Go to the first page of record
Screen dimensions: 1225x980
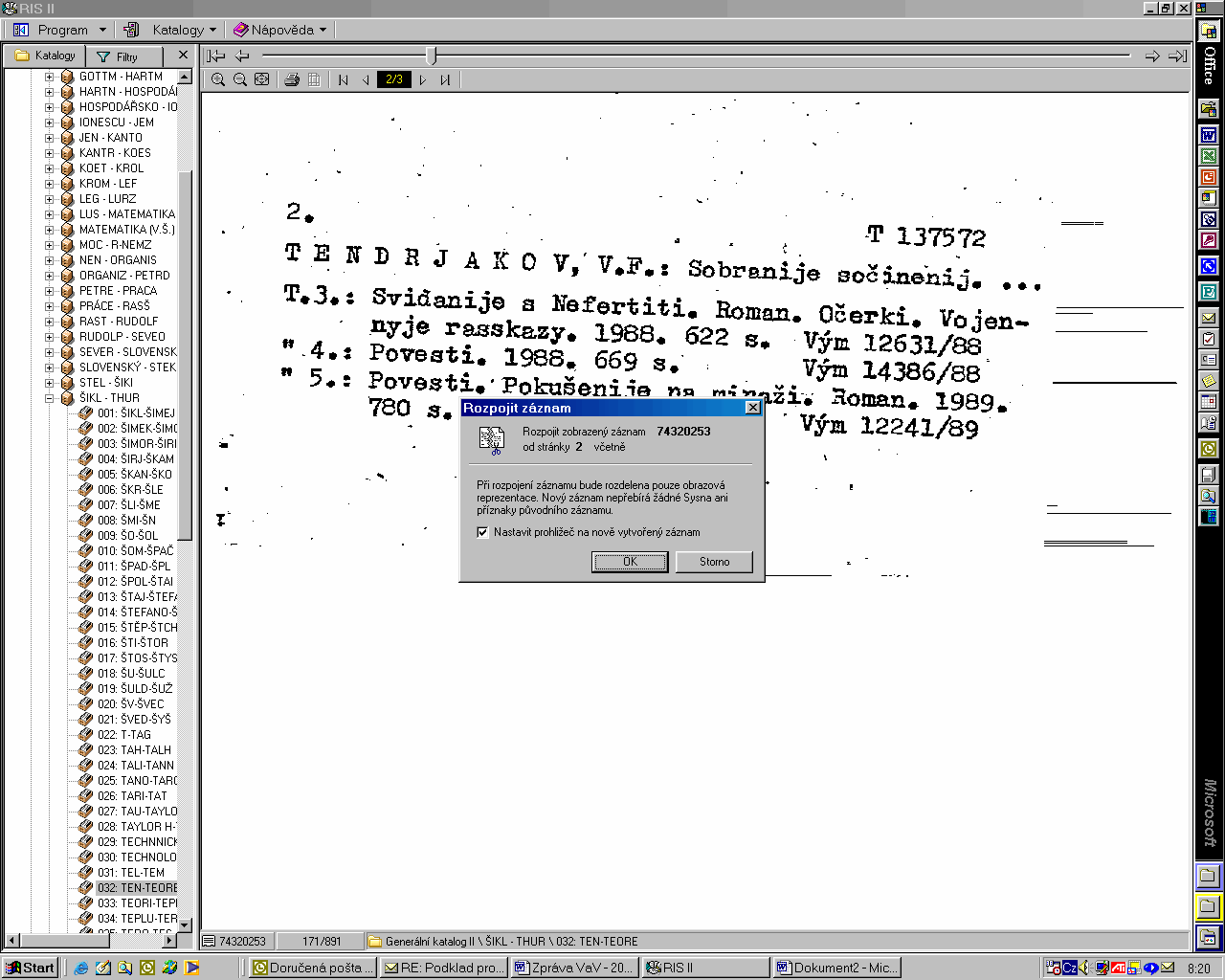(x=344, y=80)
